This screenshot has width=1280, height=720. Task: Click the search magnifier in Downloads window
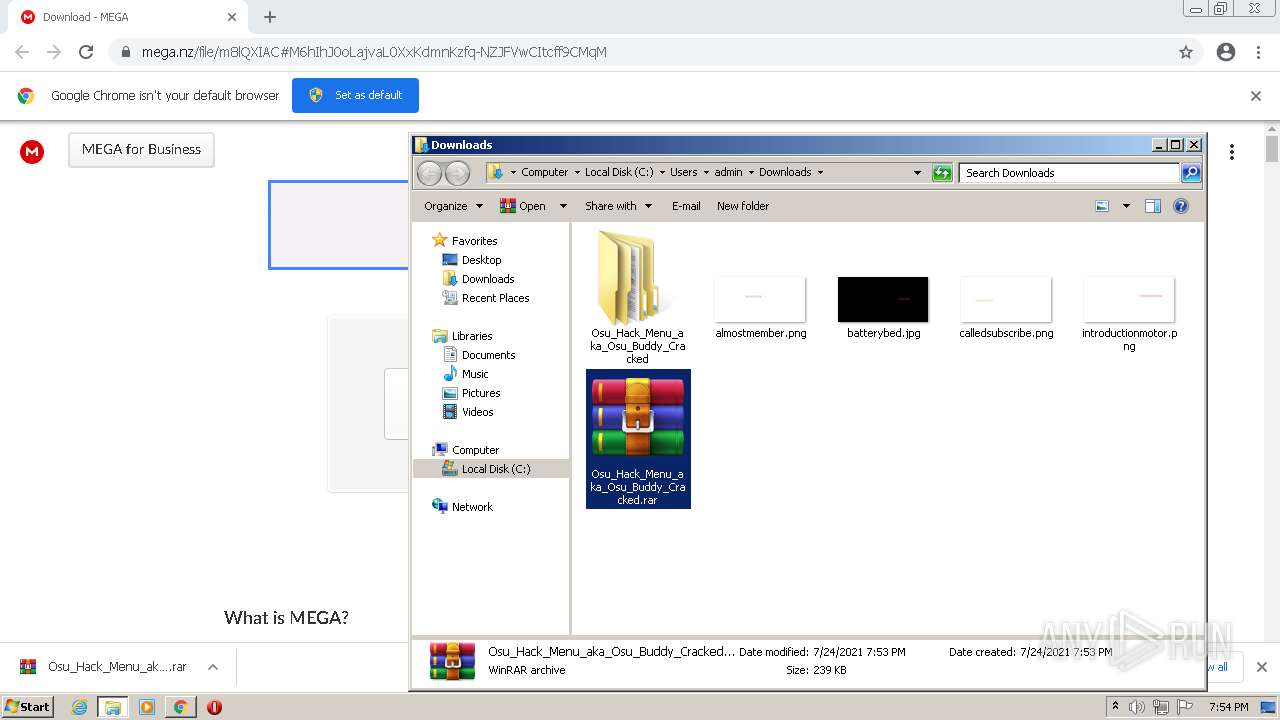1191,173
